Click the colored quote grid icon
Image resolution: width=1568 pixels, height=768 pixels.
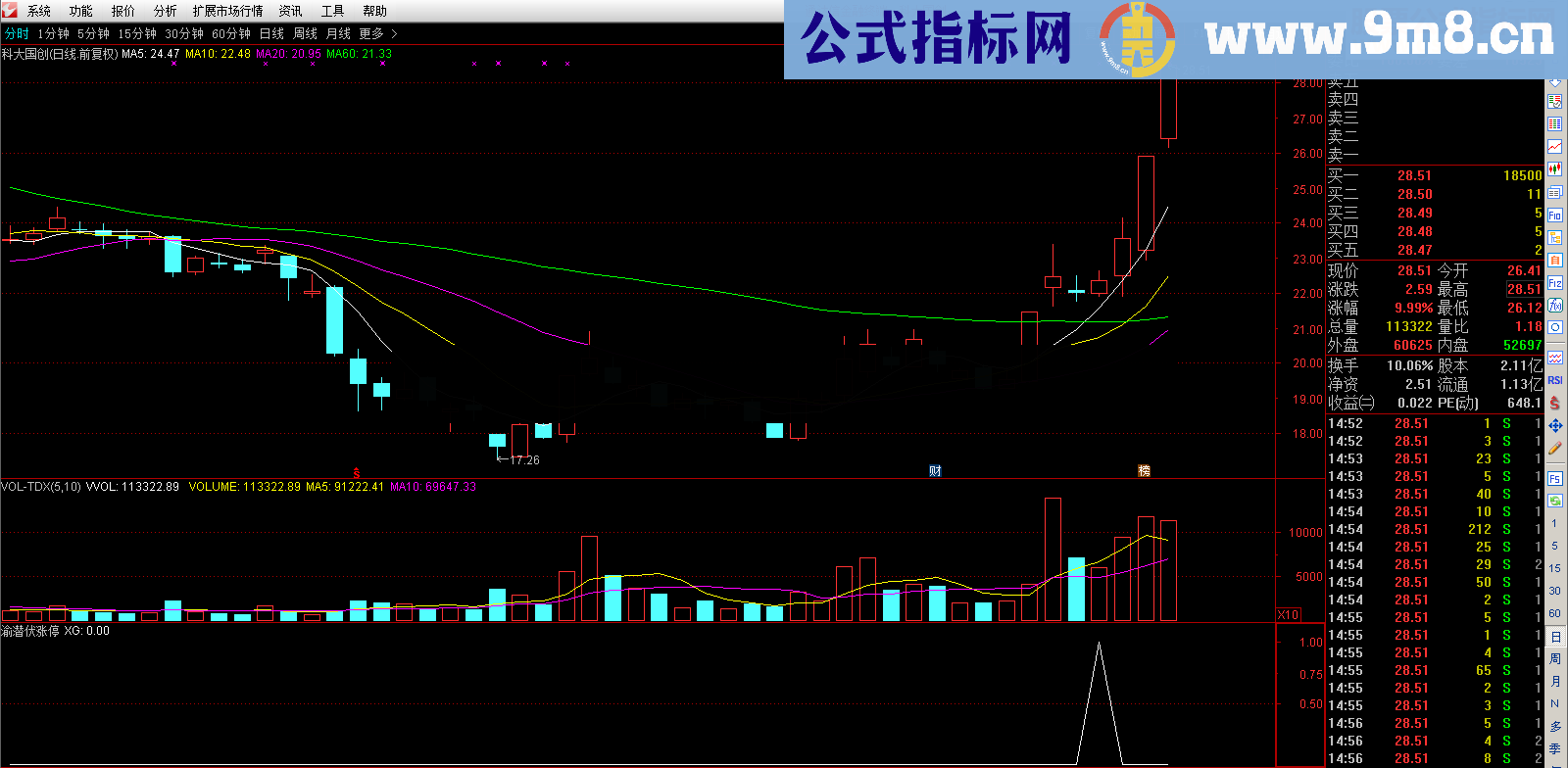click(1555, 123)
